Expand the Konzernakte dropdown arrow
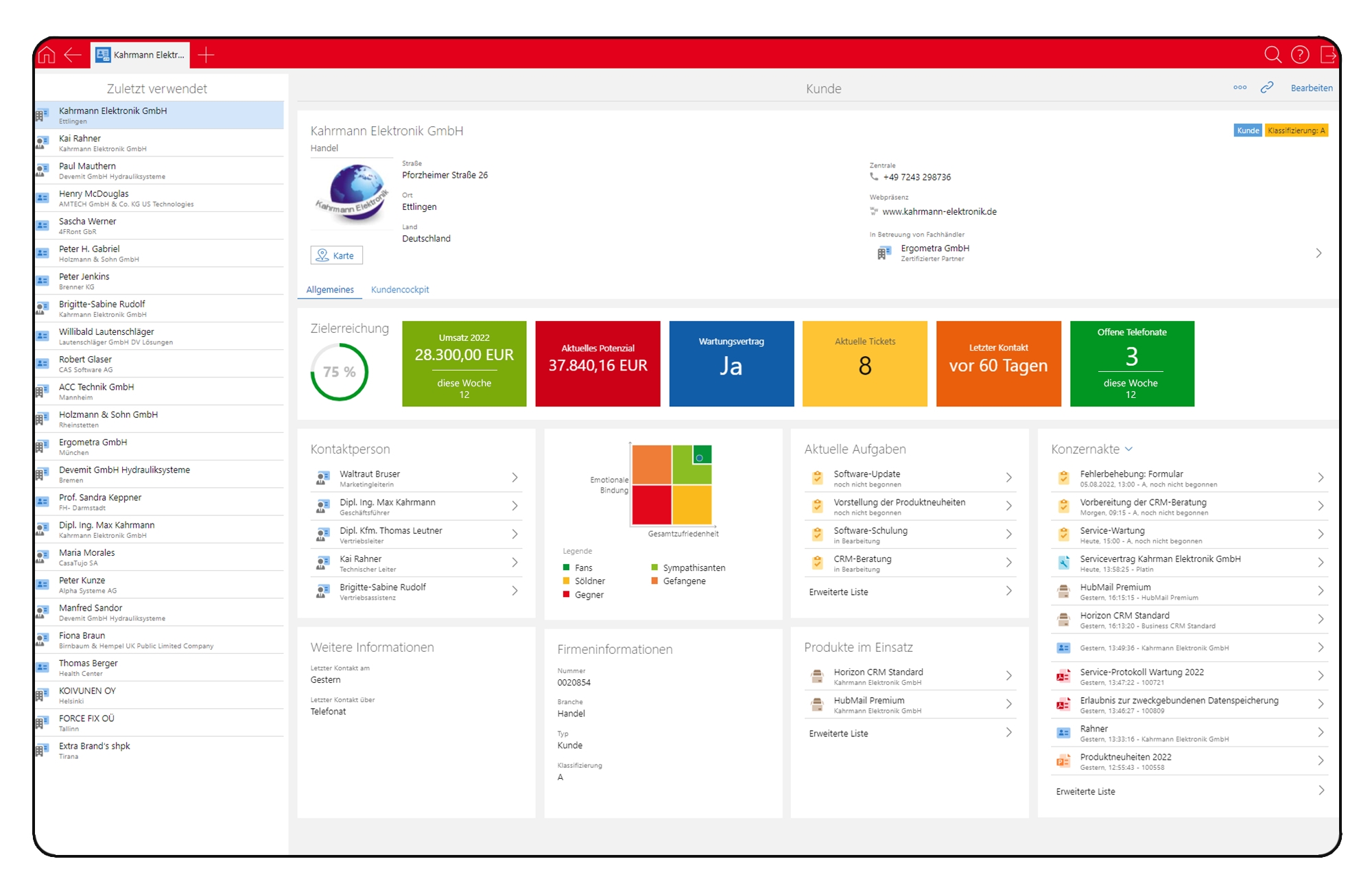Image resolution: width=1372 pixels, height=892 pixels. pos(1129,449)
